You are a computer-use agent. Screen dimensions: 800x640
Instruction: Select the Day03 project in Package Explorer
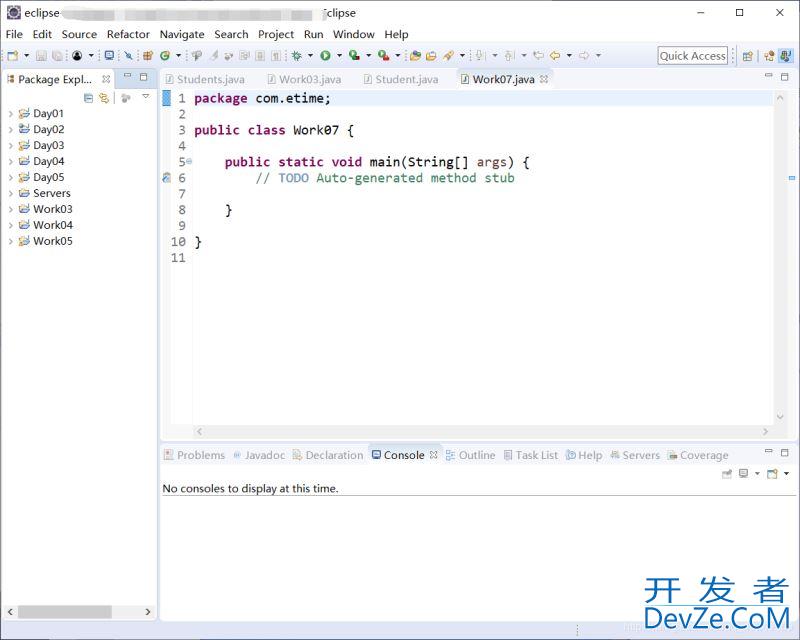(41, 145)
